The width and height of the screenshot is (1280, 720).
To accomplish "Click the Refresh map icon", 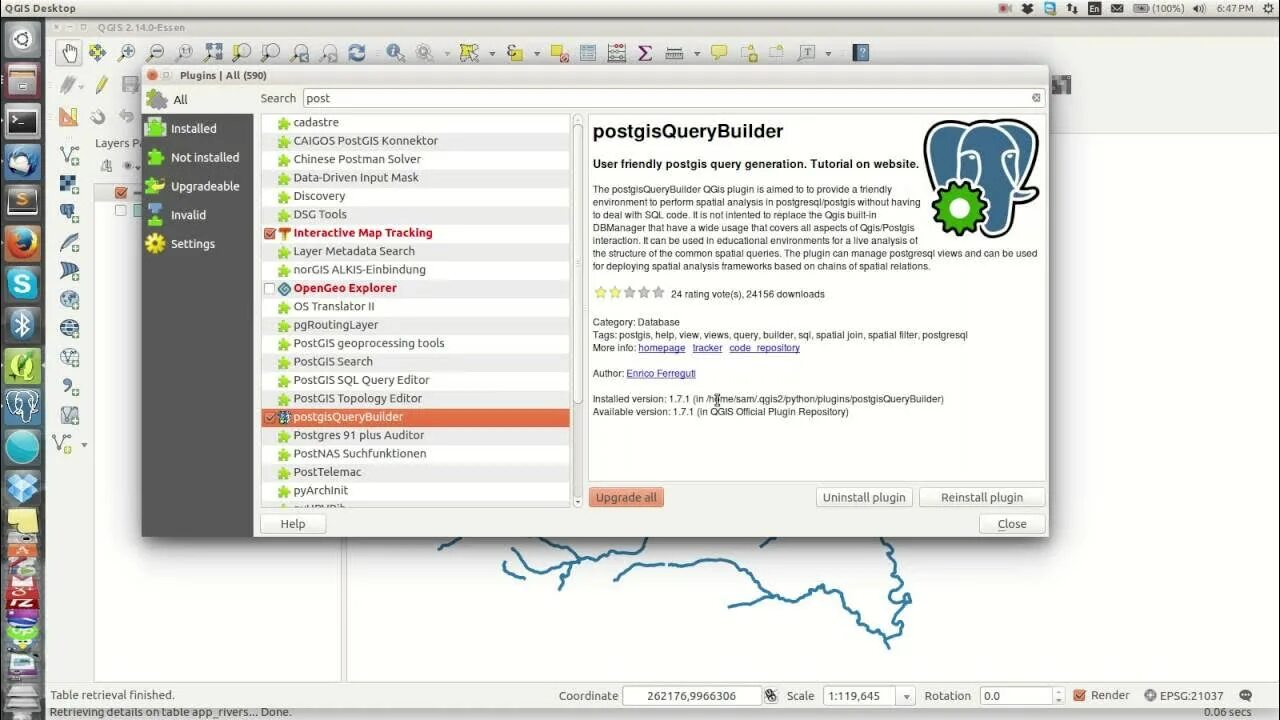I will [357, 53].
